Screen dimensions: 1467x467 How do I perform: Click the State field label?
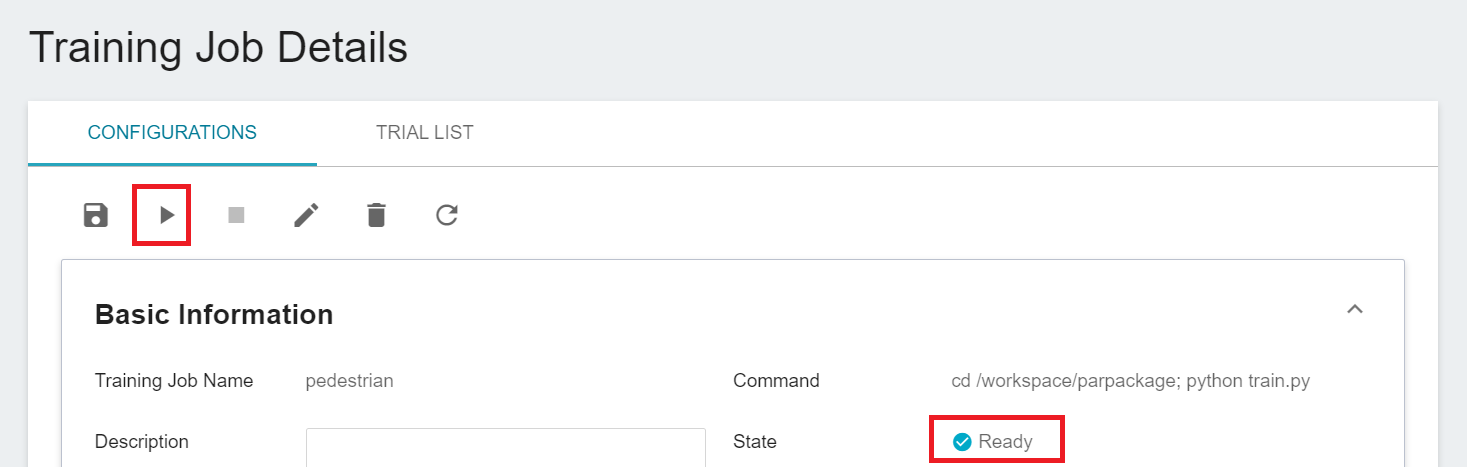754,441
